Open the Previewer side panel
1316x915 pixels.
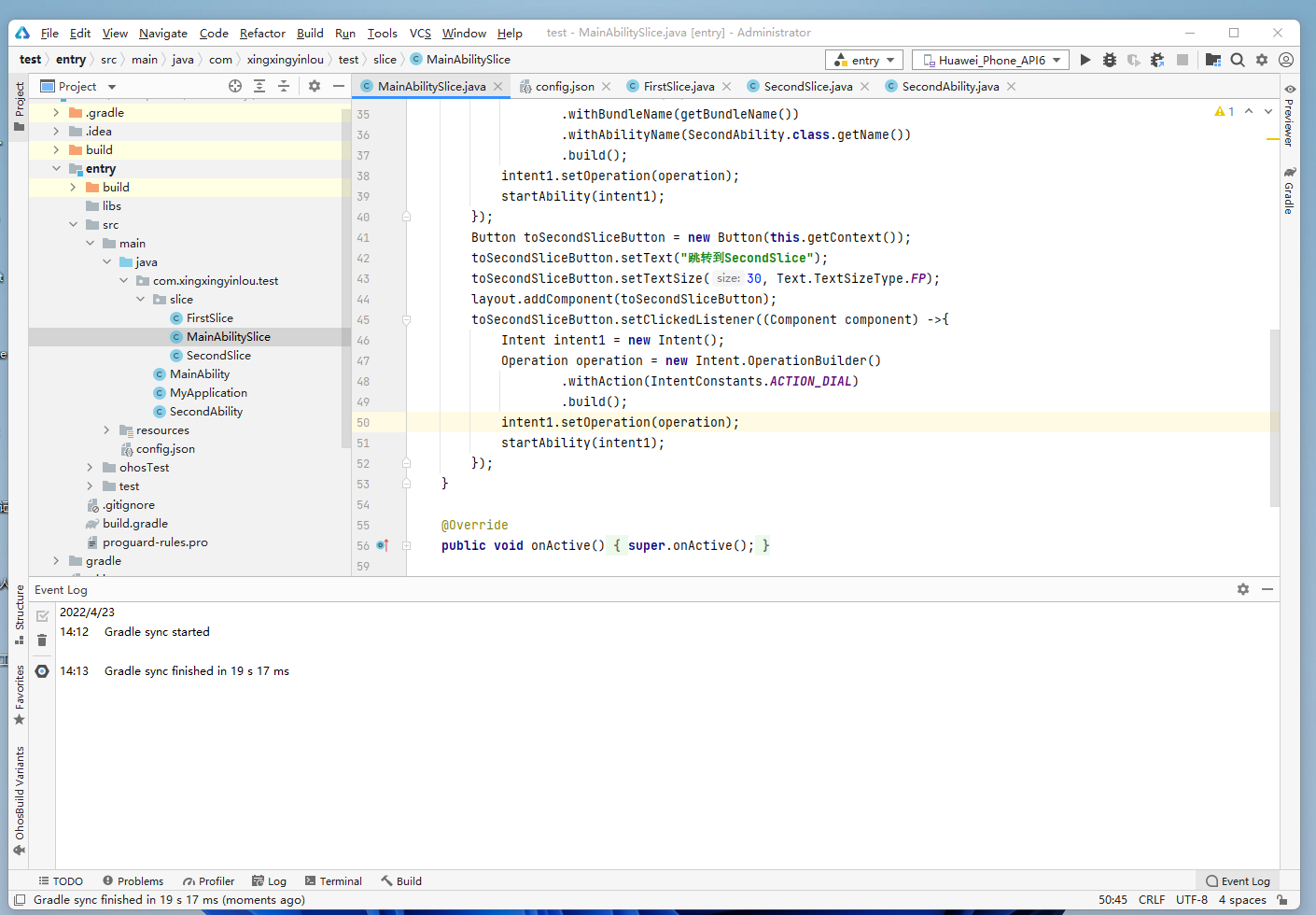(1289, 115)
